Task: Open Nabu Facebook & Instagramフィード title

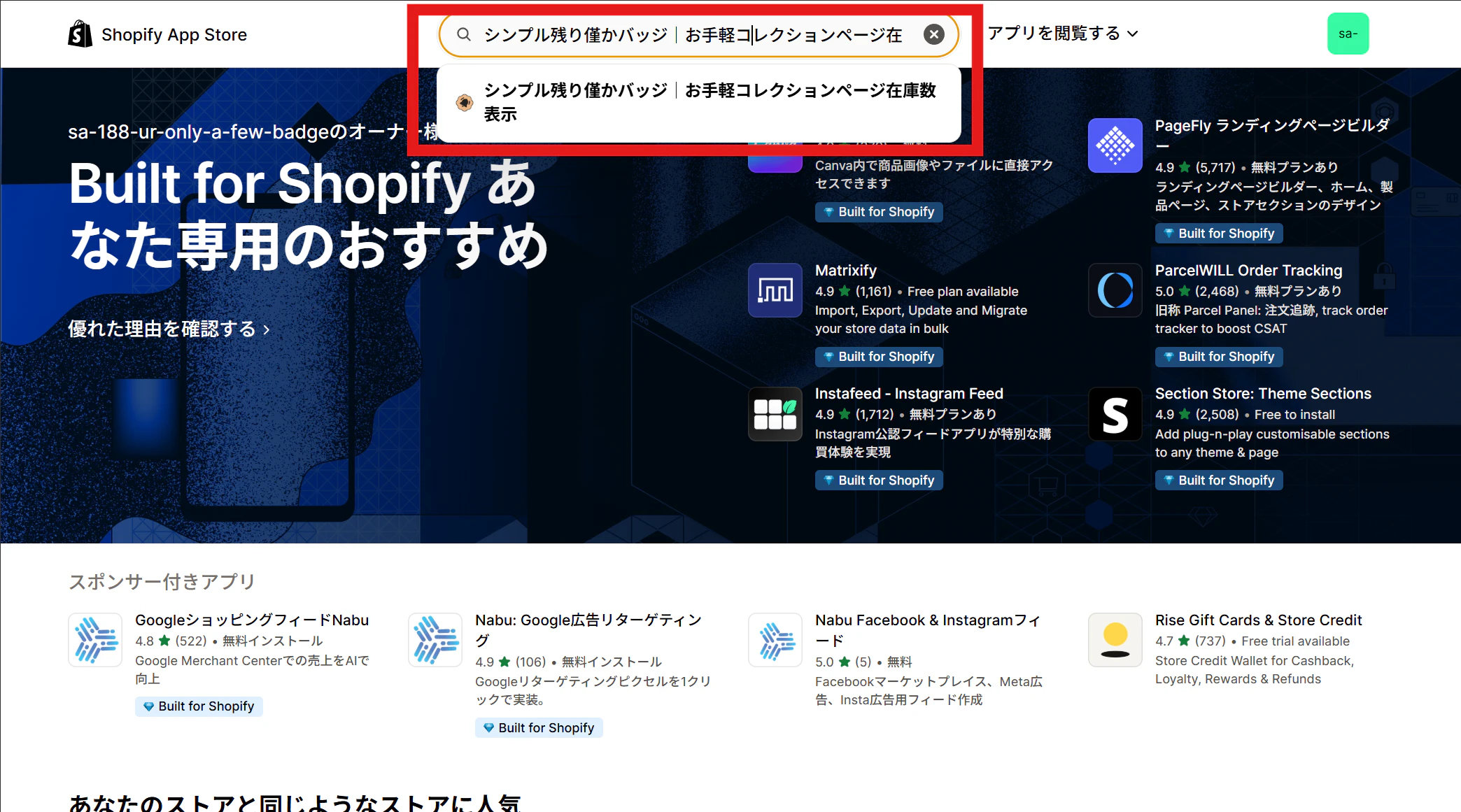Action: pos(928,629)
